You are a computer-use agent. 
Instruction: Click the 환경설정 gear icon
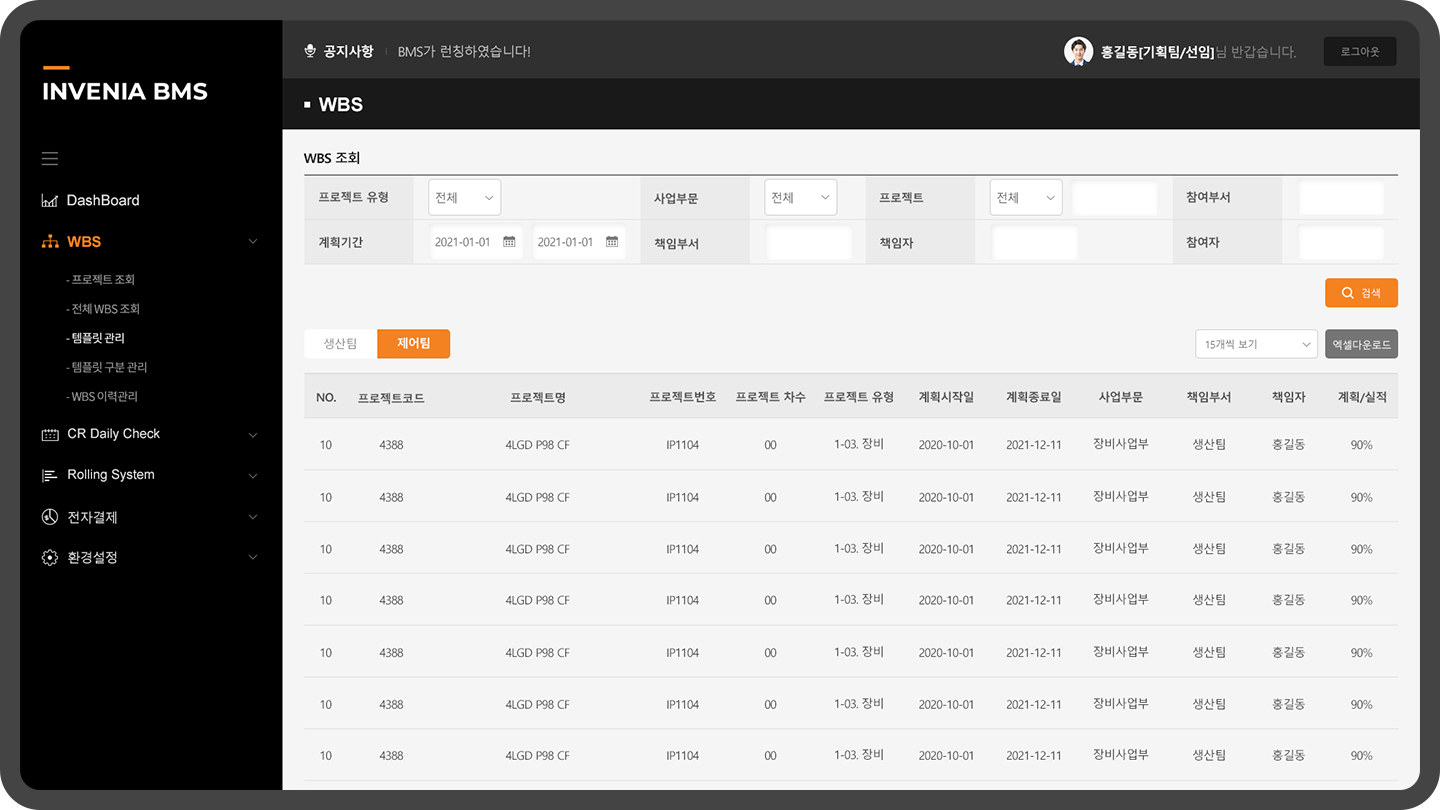coord(50,557)
